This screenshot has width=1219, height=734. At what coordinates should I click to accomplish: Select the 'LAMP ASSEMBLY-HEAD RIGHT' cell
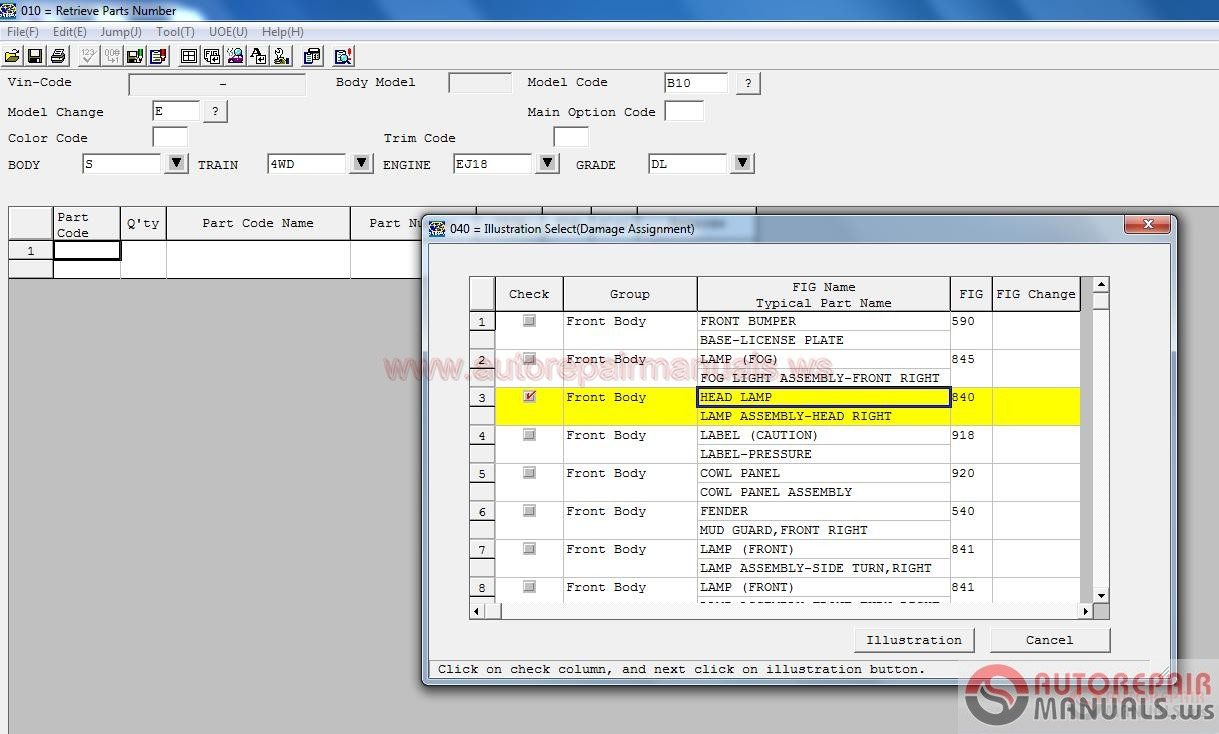(823, 416)
